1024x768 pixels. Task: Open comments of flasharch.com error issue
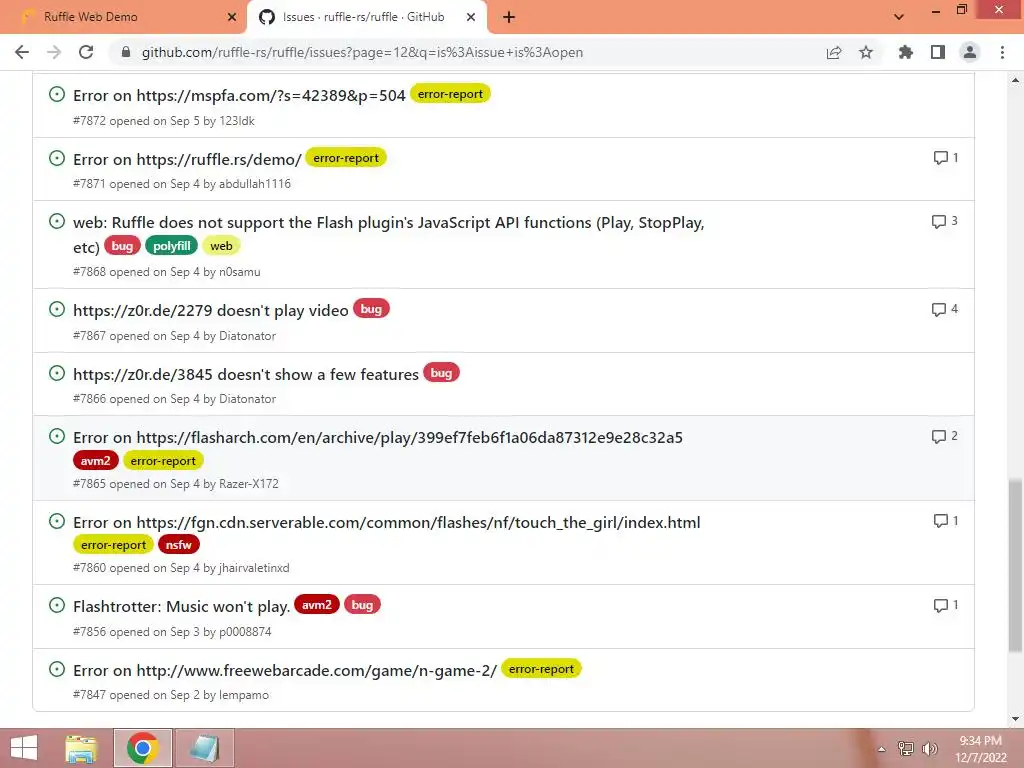[944, 436]
